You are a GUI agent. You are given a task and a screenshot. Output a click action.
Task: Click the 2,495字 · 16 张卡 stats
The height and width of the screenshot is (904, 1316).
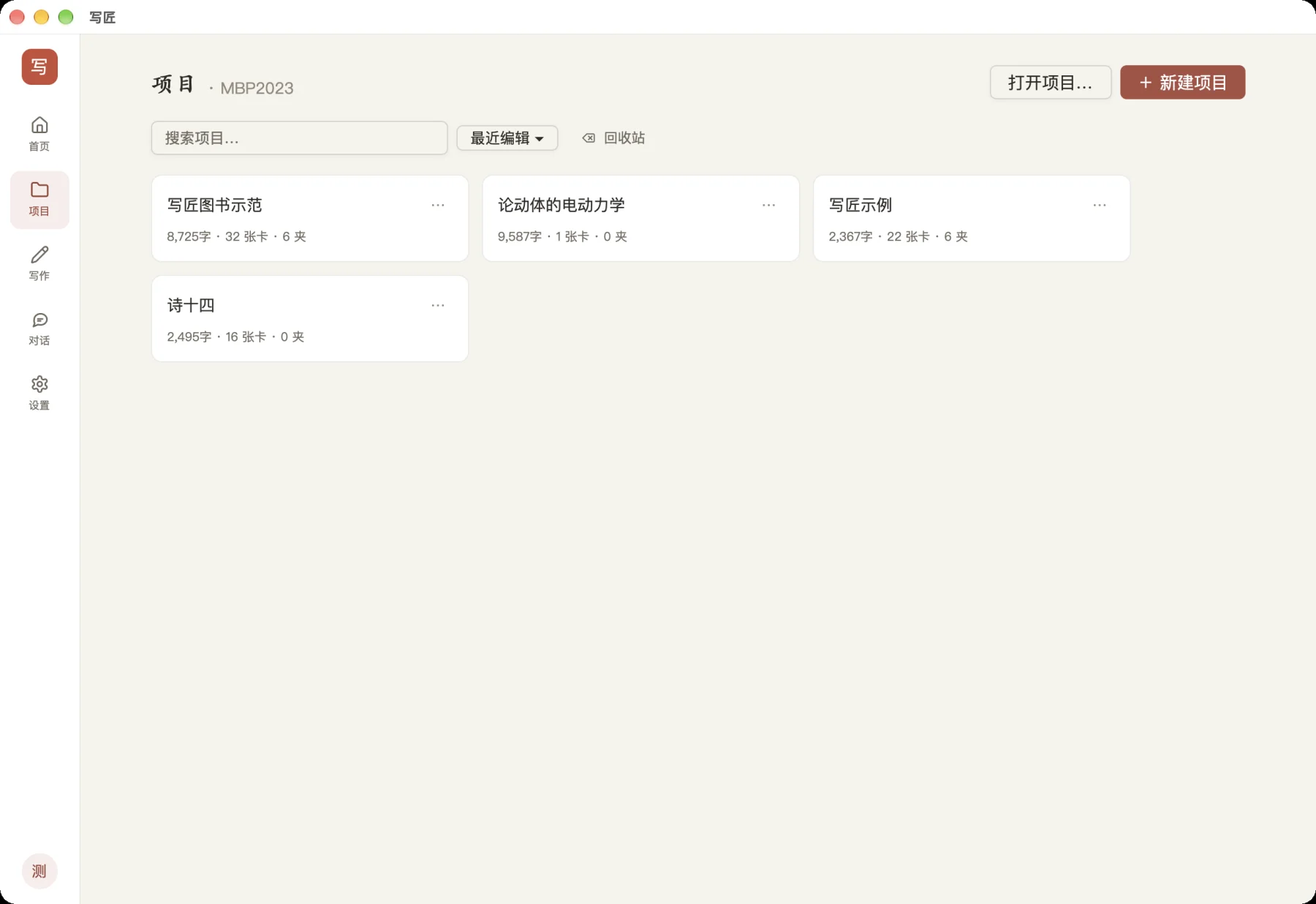235,337
